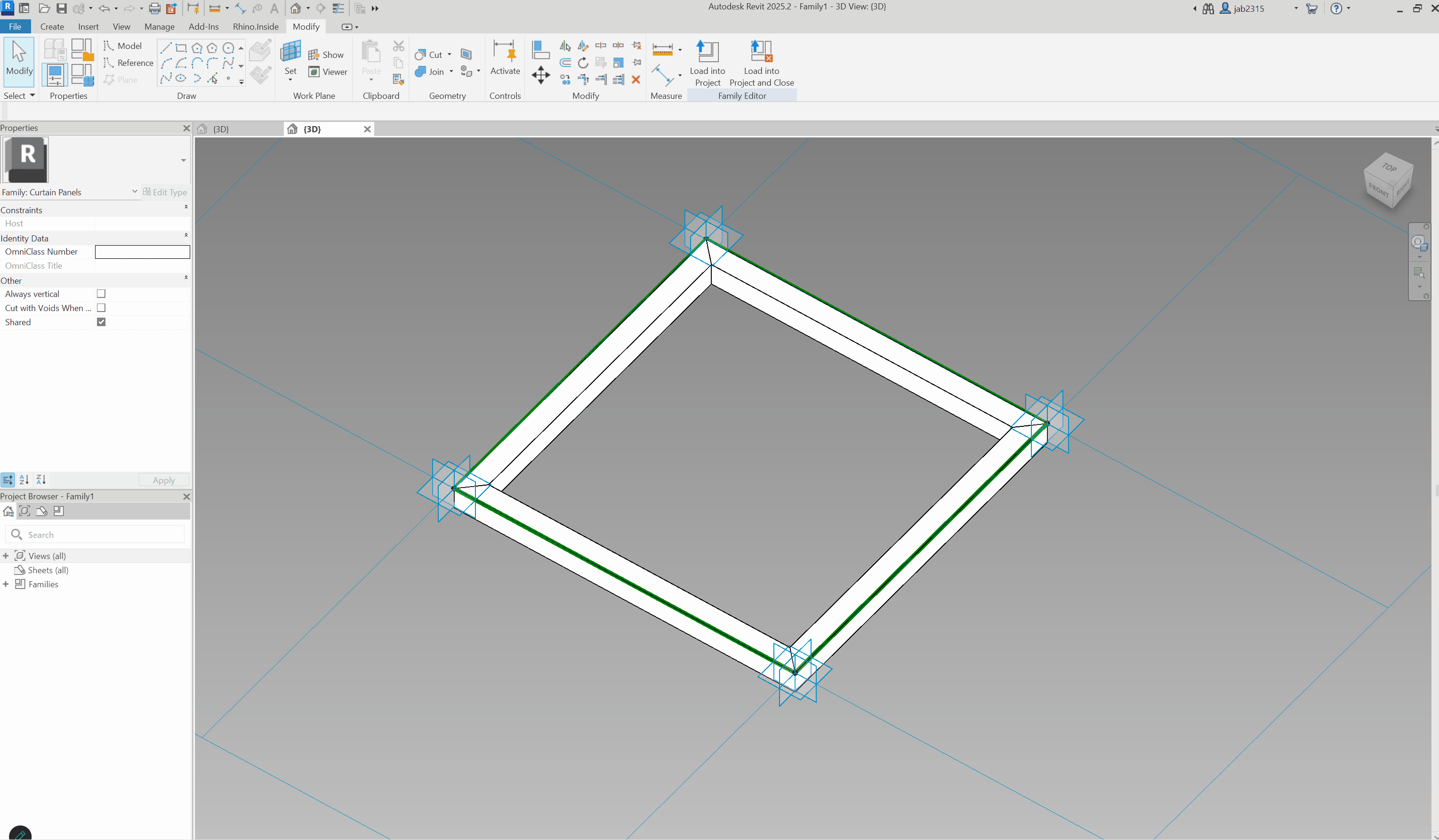
Task: Click the Rotate tool icon
Action: click(582, 63)
